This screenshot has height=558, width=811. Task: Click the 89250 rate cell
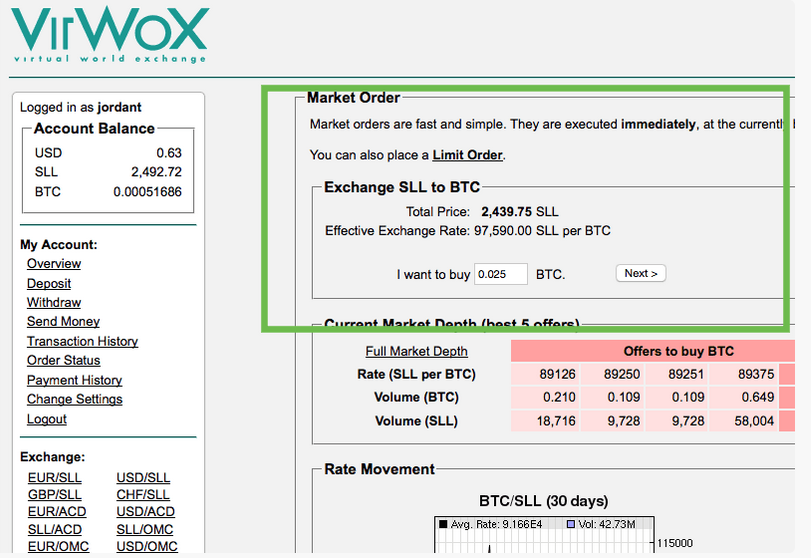[x=612, y=374]
